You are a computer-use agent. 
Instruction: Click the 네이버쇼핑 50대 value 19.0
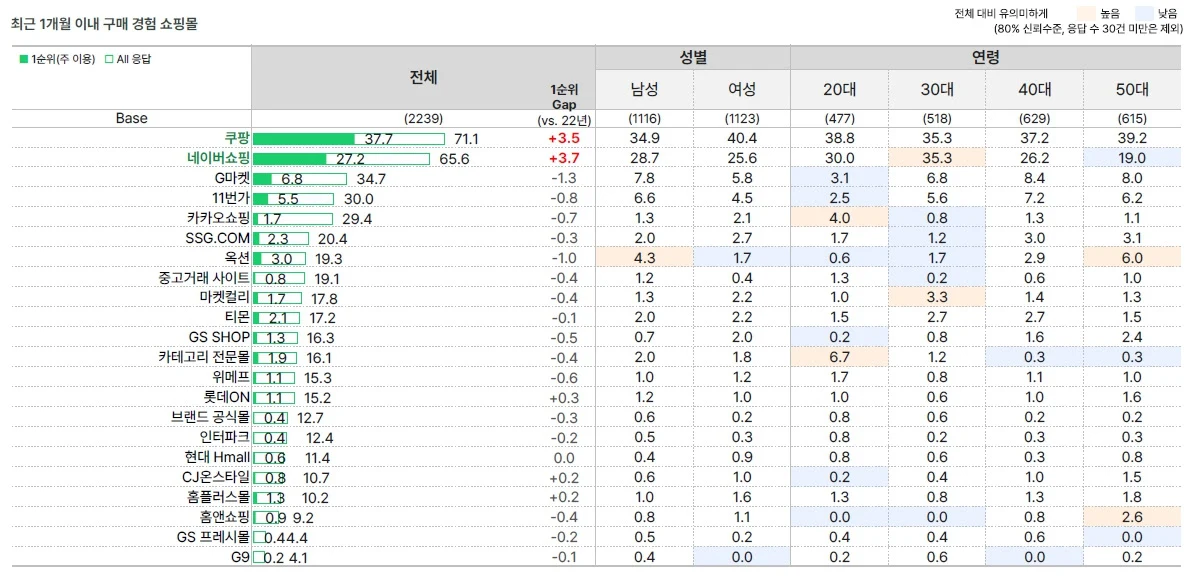click(x=1132, y=159)
